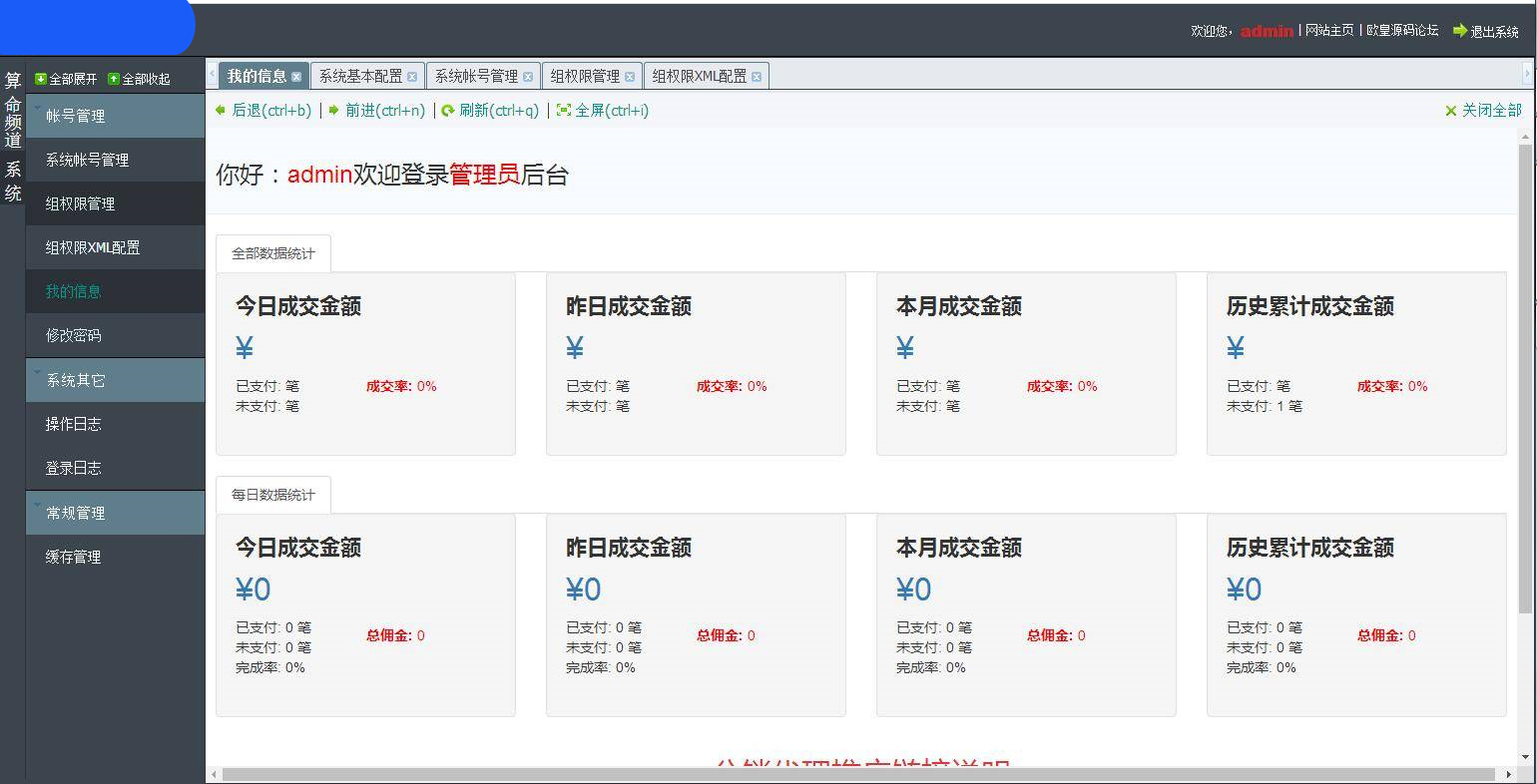Click the refresh icon in the toolbar
1537x784 pixels.
pyautogui.click(x=446, y=111)
